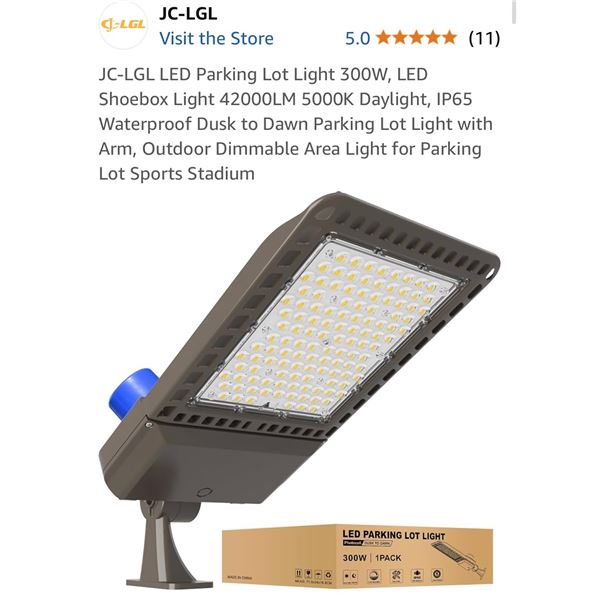Open the (11) reviews count

[484, 38]
